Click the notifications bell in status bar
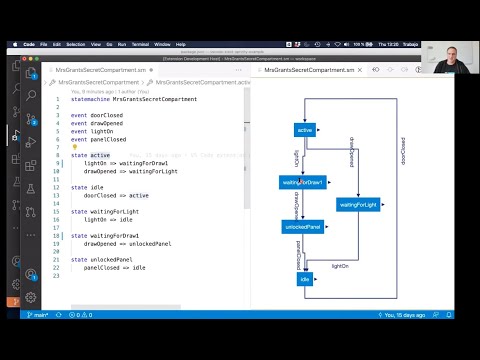The width and height of the screenshot is (480, 360). (449, 315)
